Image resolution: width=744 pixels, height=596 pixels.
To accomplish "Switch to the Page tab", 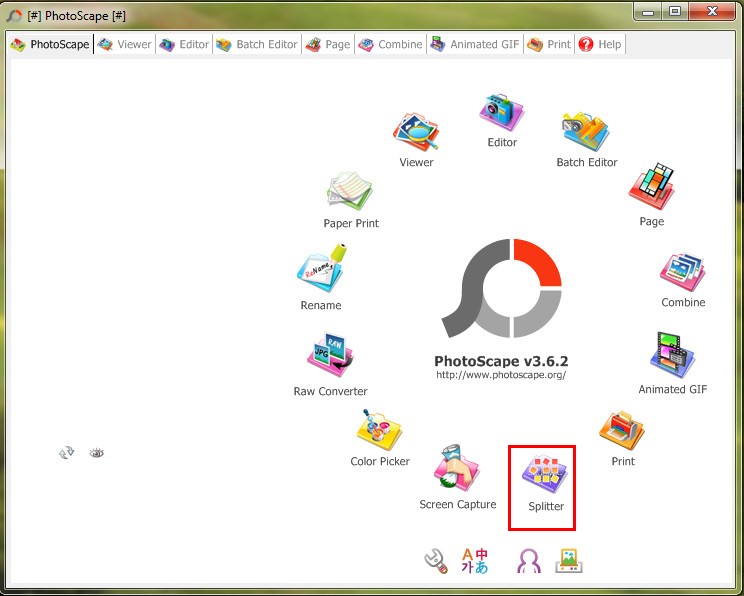I will 328,44.
